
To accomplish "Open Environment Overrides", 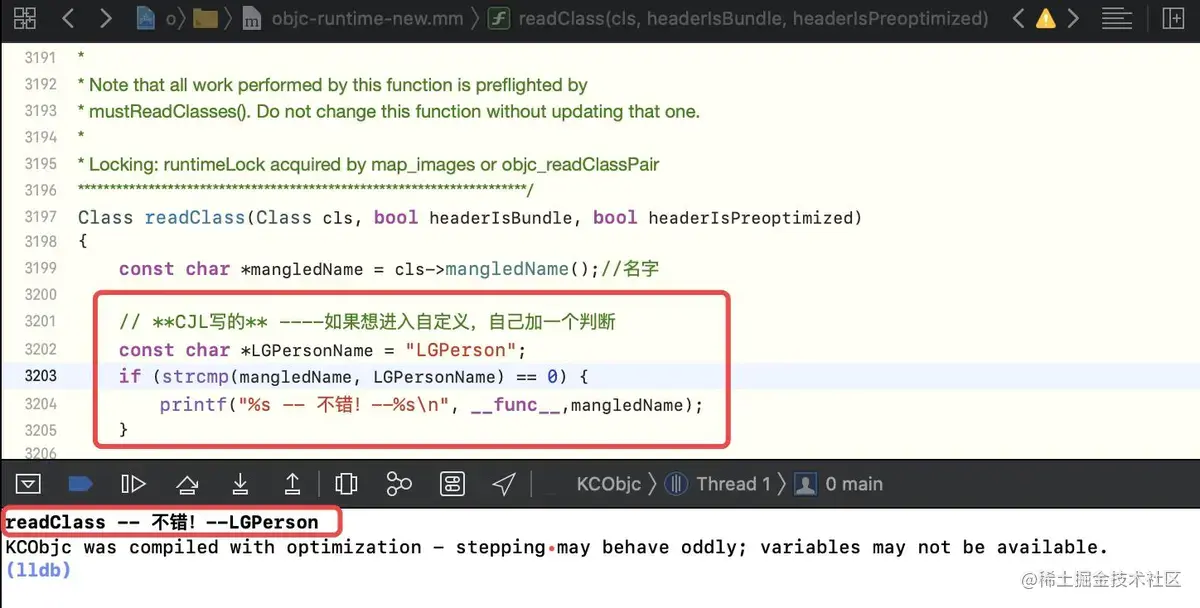I will (452, 484).
